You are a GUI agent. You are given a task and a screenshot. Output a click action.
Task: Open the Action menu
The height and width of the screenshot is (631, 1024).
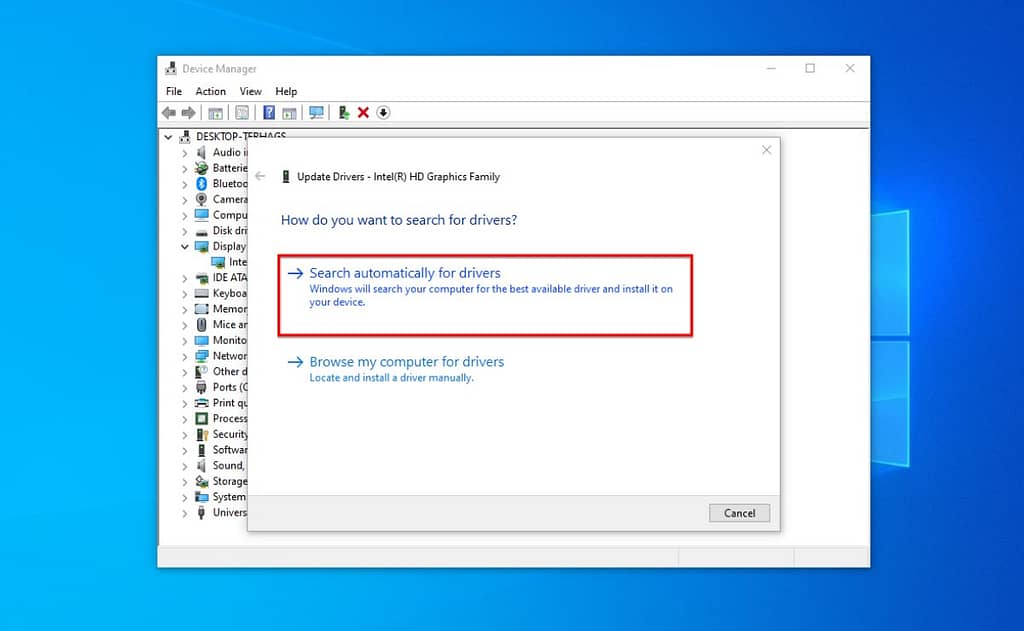click(210, 91)
